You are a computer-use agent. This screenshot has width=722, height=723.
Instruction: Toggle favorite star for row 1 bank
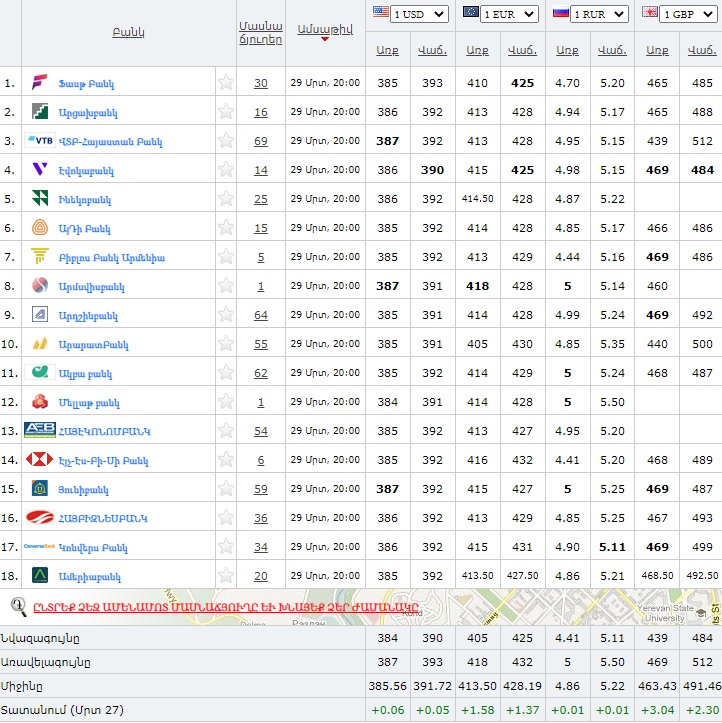[x=226, y=83]
